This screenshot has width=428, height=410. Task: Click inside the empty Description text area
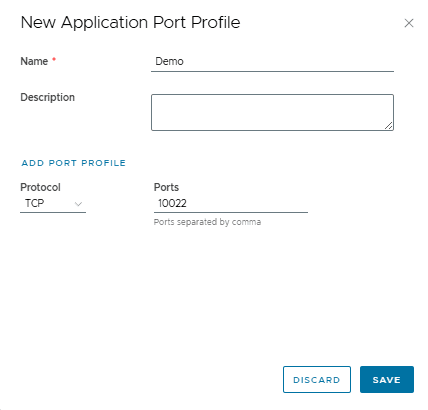click(272, 112)
